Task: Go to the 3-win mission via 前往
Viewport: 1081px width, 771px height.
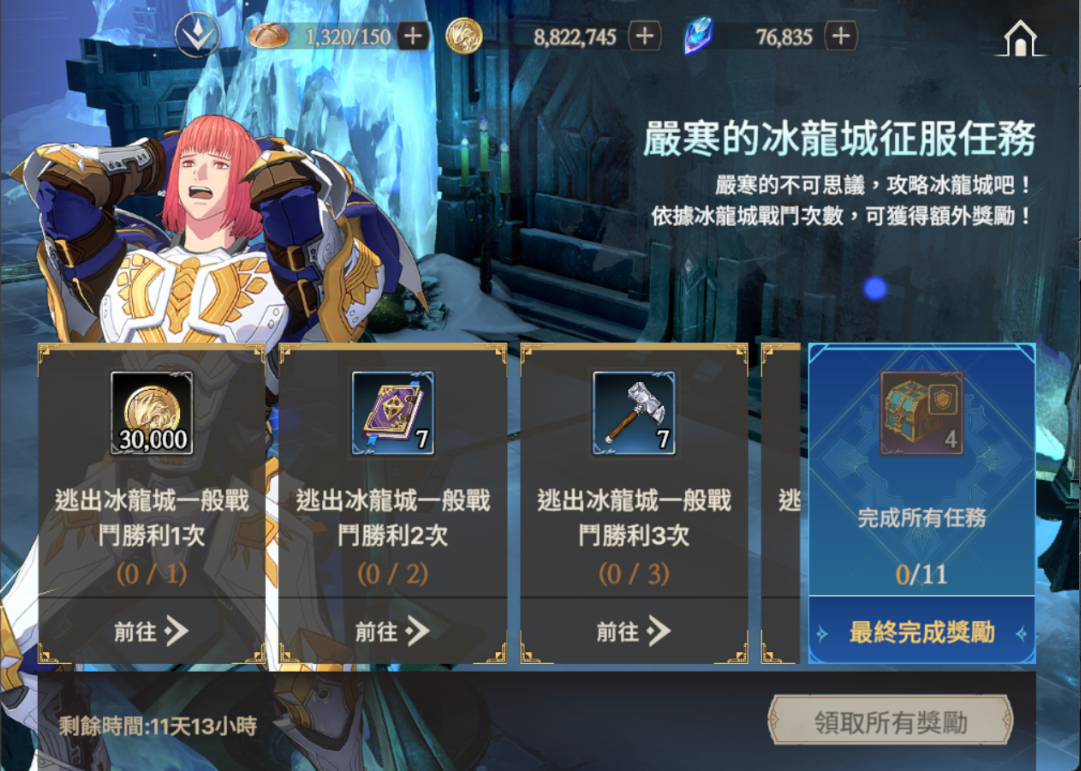Action: pos(634,631)
